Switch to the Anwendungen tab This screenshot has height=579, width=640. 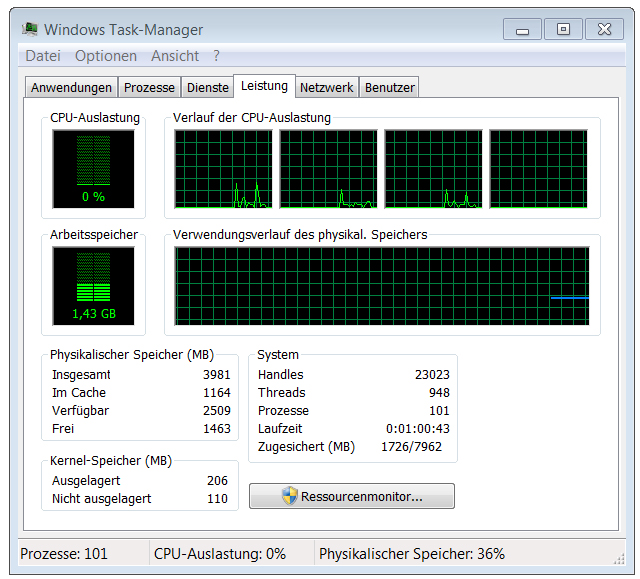tap(71, 87)
